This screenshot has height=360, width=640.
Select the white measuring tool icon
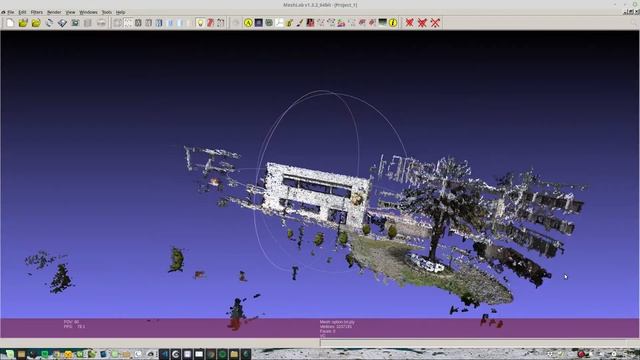pyautogui.click(x=279, y=23)
